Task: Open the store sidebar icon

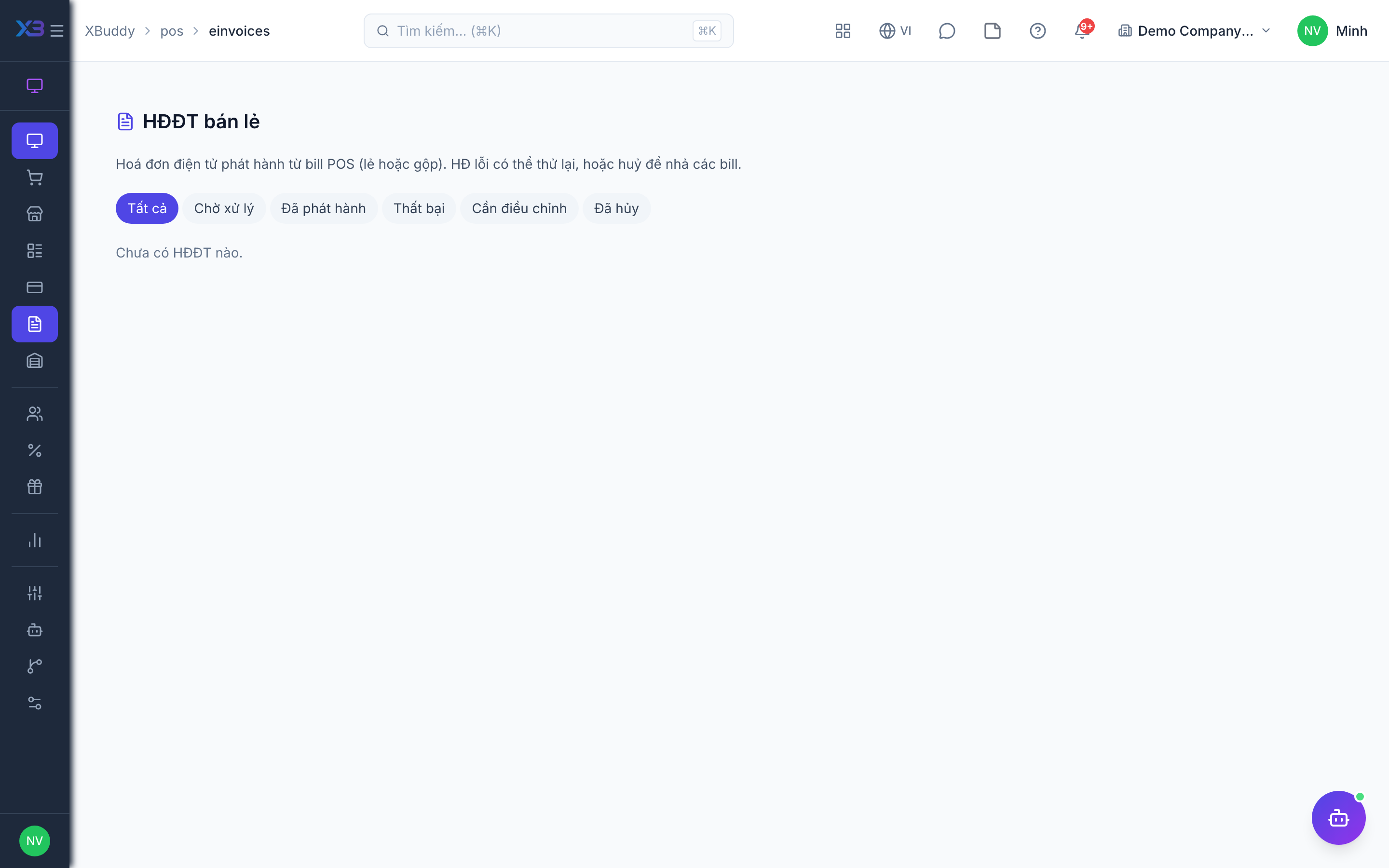Action: pyautogui.click(x=34, y=214)
